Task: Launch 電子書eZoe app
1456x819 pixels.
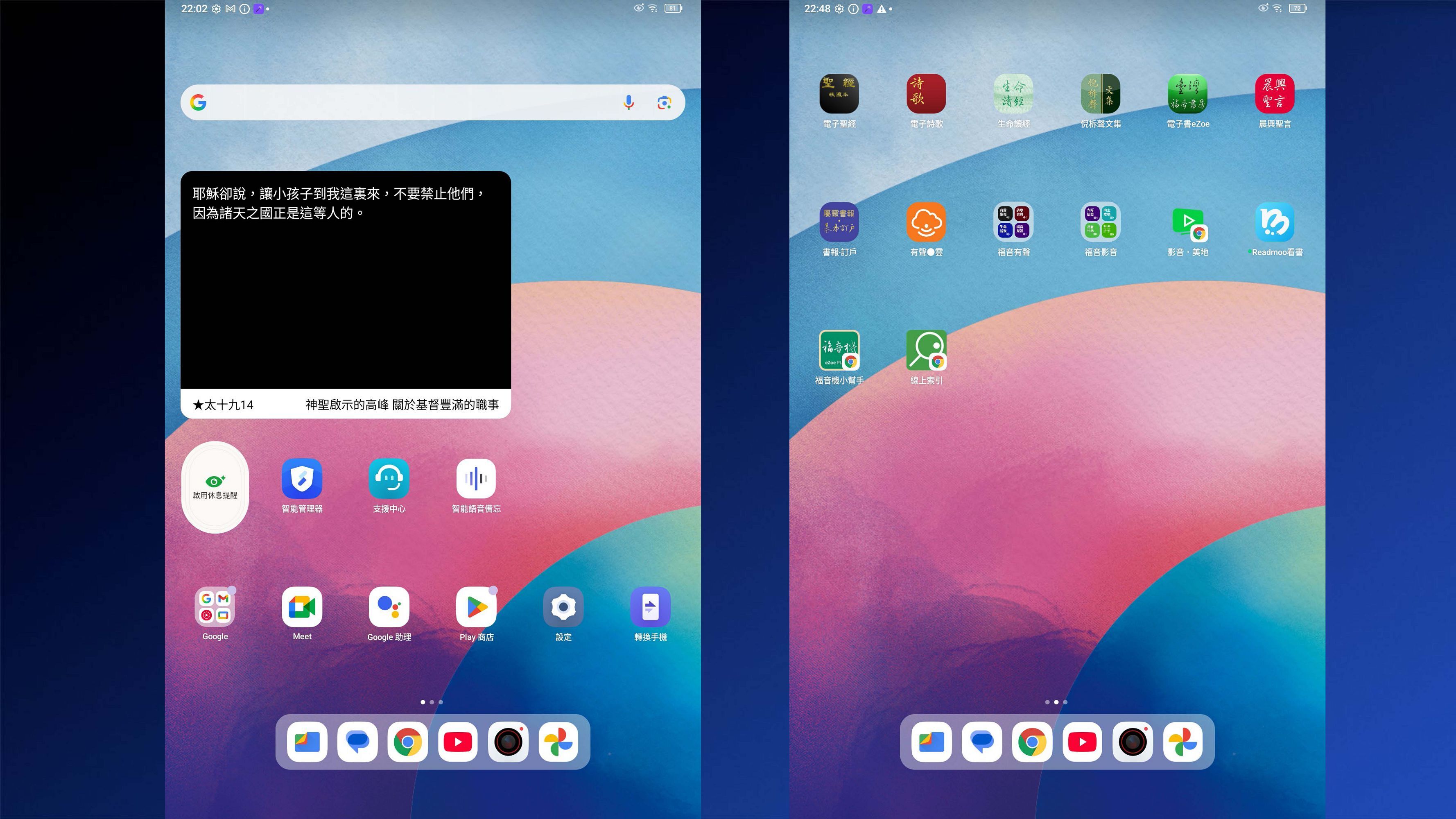Action: [1187, 94]
